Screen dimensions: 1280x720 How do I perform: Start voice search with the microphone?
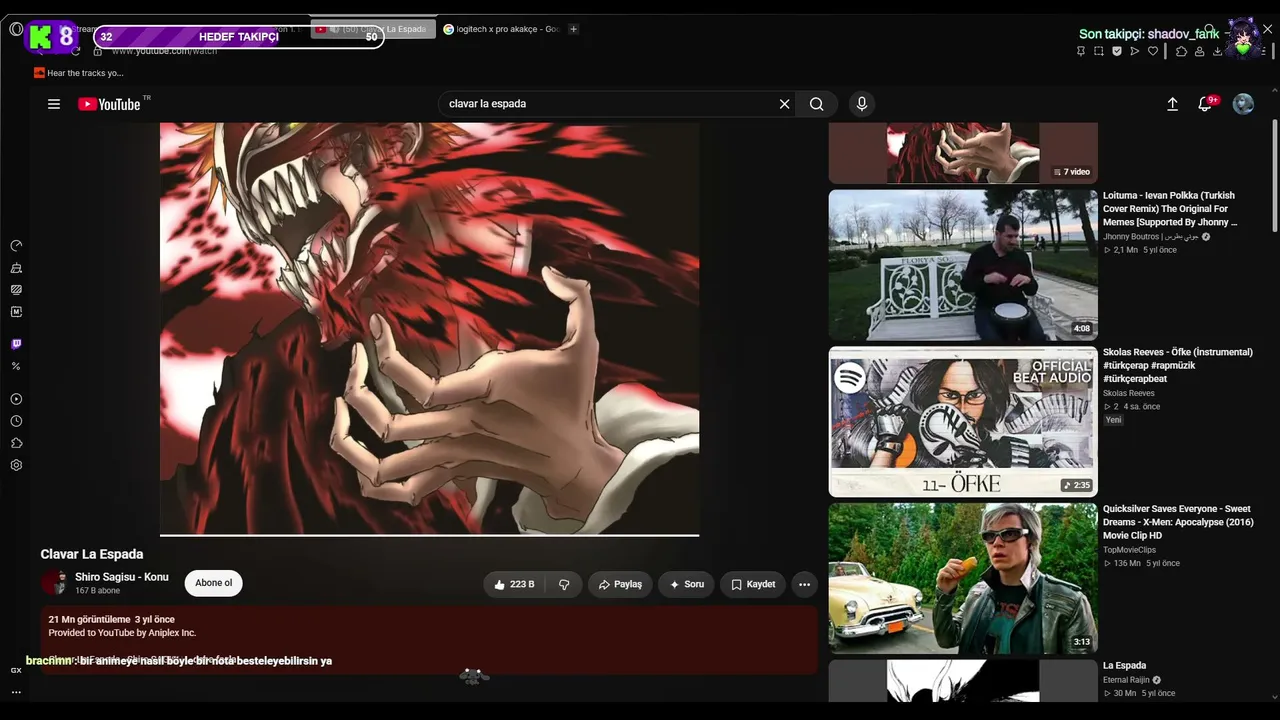[x=861, y=104]
